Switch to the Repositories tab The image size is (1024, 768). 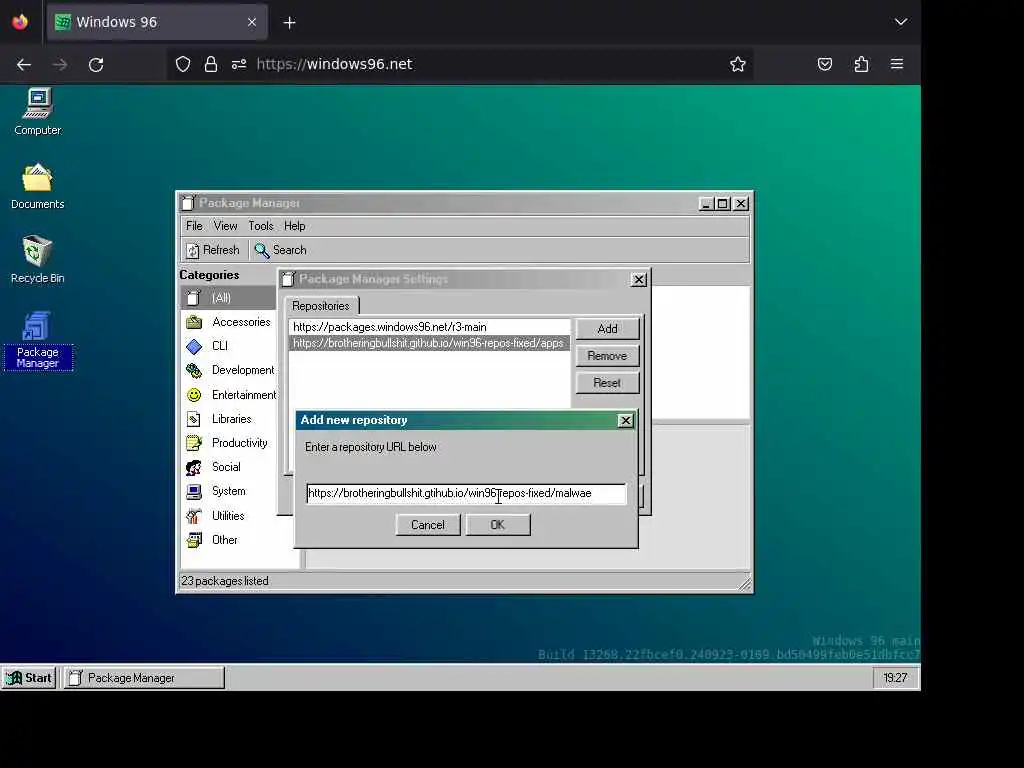click(x=321, y=306)
